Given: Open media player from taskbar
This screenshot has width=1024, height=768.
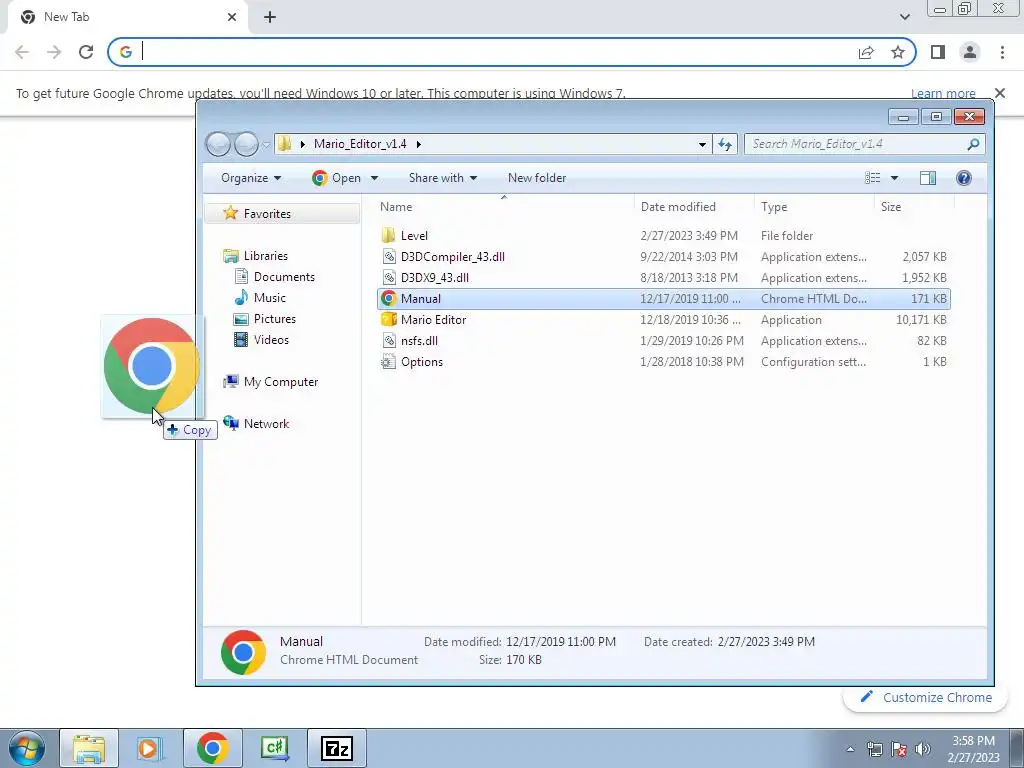Looking at the screenshot, I should click(x=150, y=748).
